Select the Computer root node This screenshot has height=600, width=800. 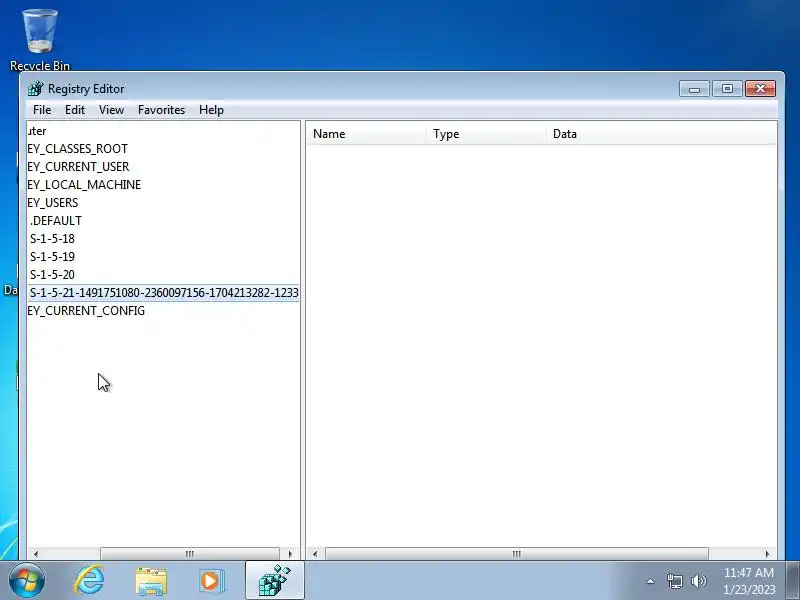pos(37,131)
